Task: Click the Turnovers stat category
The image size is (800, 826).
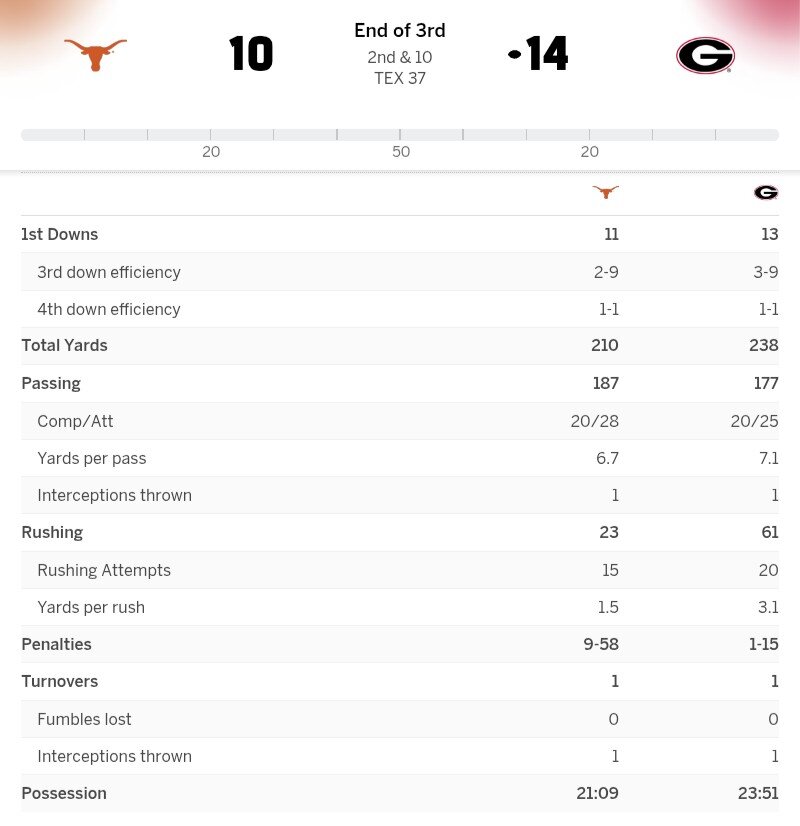Action: pyautogui.click(x=59, y=681)
